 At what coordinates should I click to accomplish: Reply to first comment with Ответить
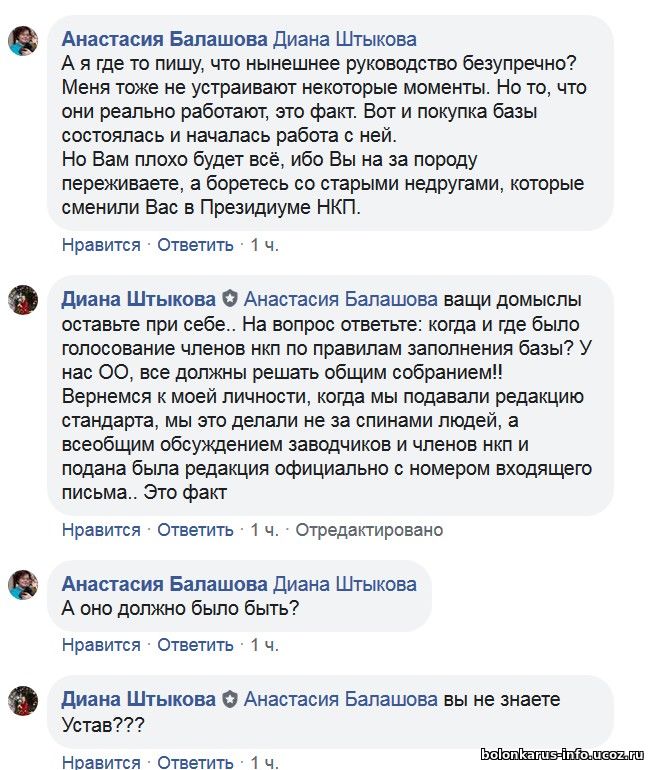[195, 245]
